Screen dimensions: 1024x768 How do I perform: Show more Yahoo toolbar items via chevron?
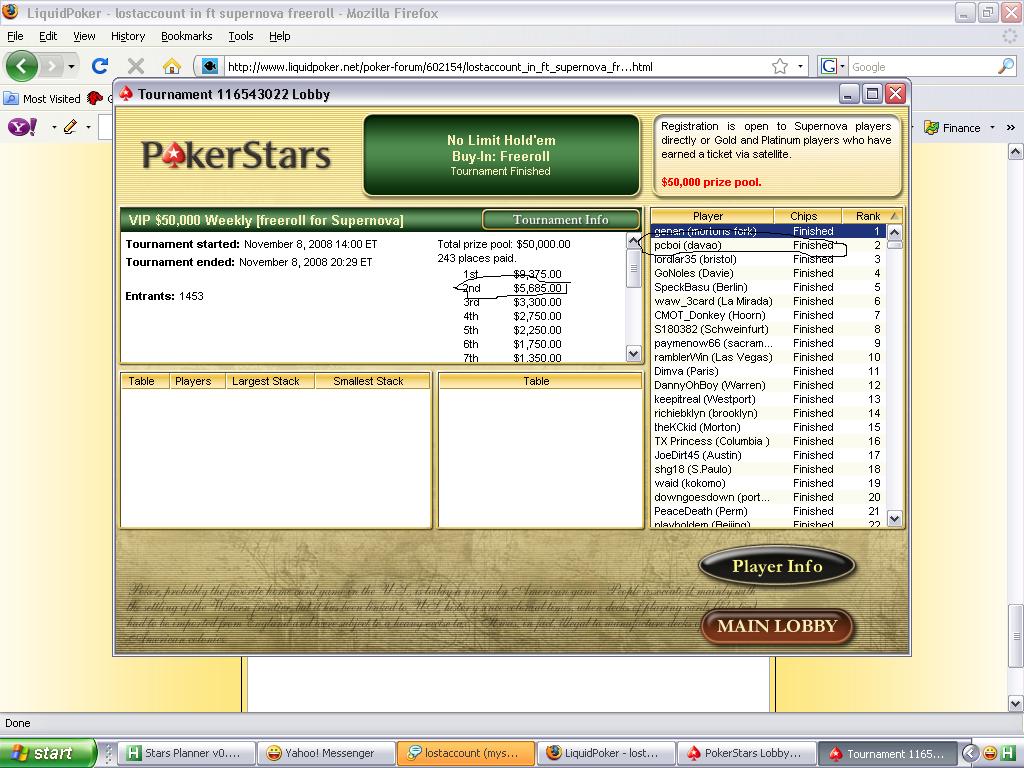[x=1011, y=128]
